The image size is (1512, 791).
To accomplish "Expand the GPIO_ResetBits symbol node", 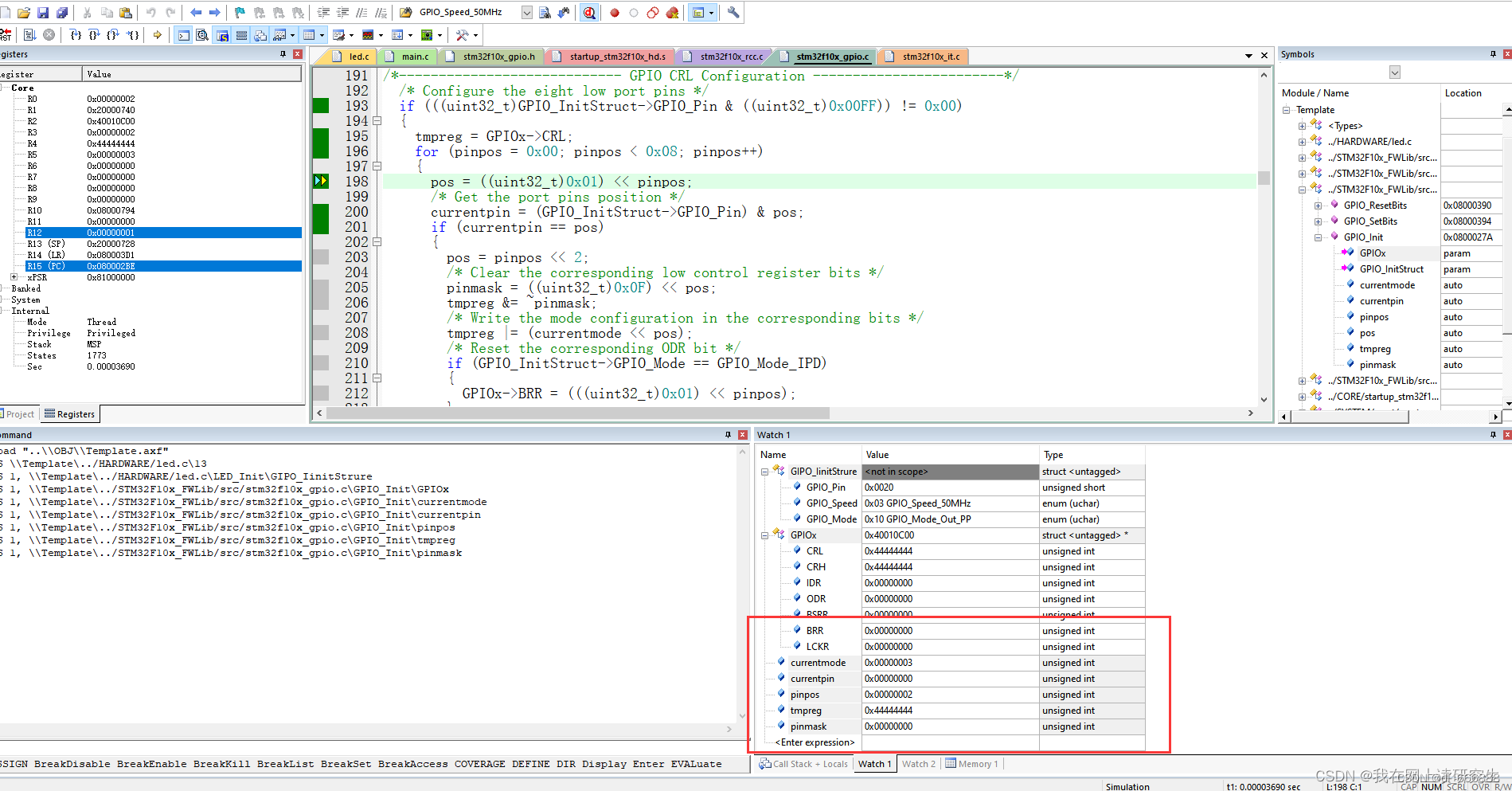I will click(1319, 205).
